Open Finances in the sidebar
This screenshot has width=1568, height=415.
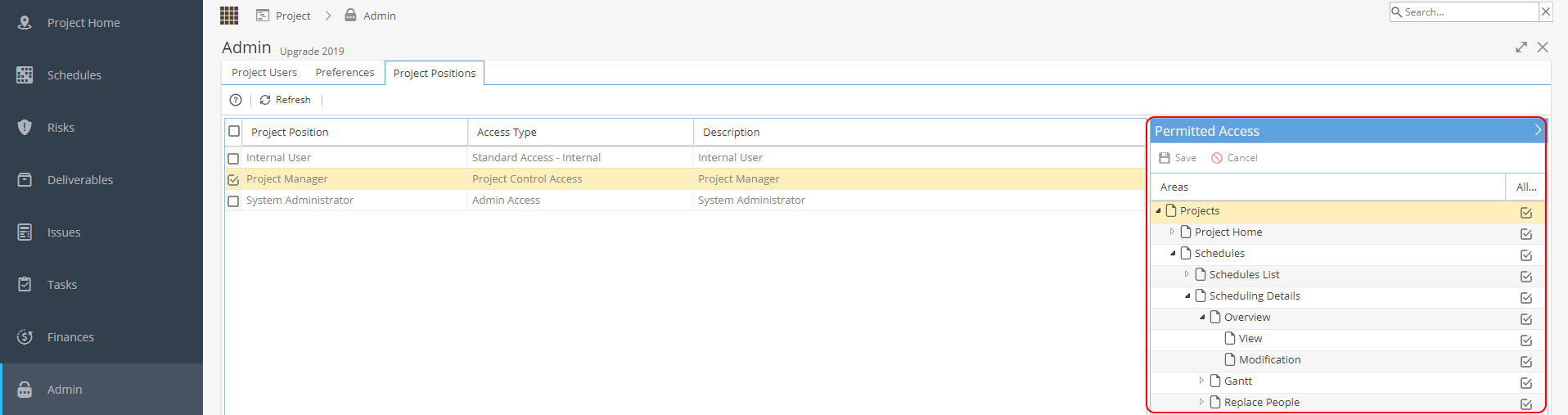pyautogui.click(x=70, y=337)
